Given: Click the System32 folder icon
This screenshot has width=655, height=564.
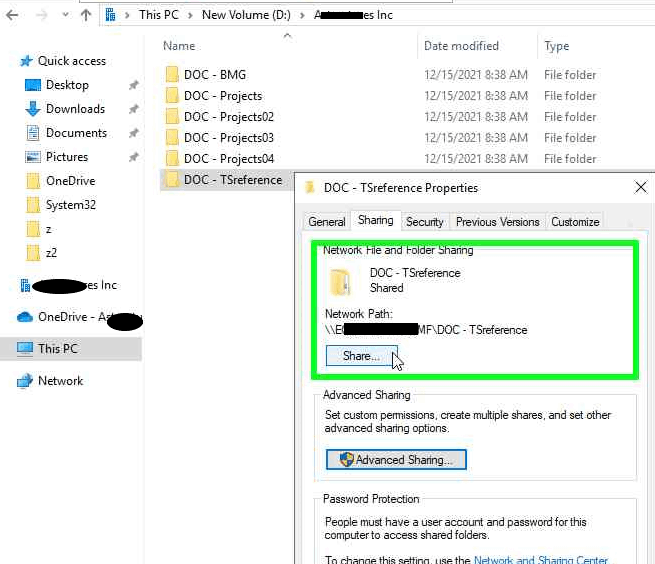Looking at the screenshot, I should [x=33, y=205].
